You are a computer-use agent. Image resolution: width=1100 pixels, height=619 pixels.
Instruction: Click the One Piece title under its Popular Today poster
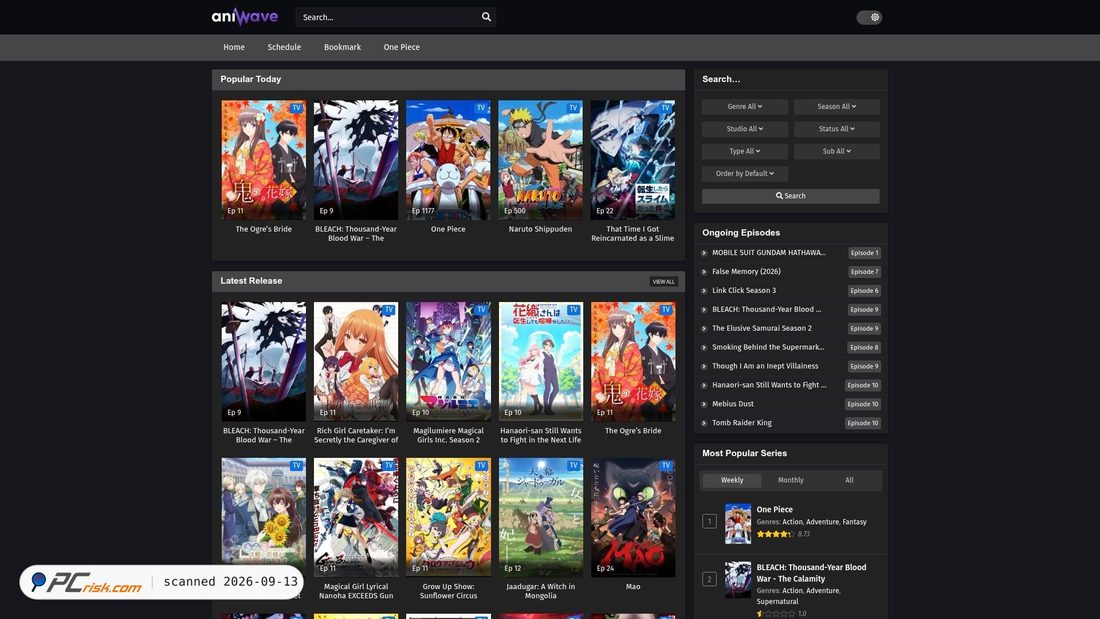(x=448, y=229)
